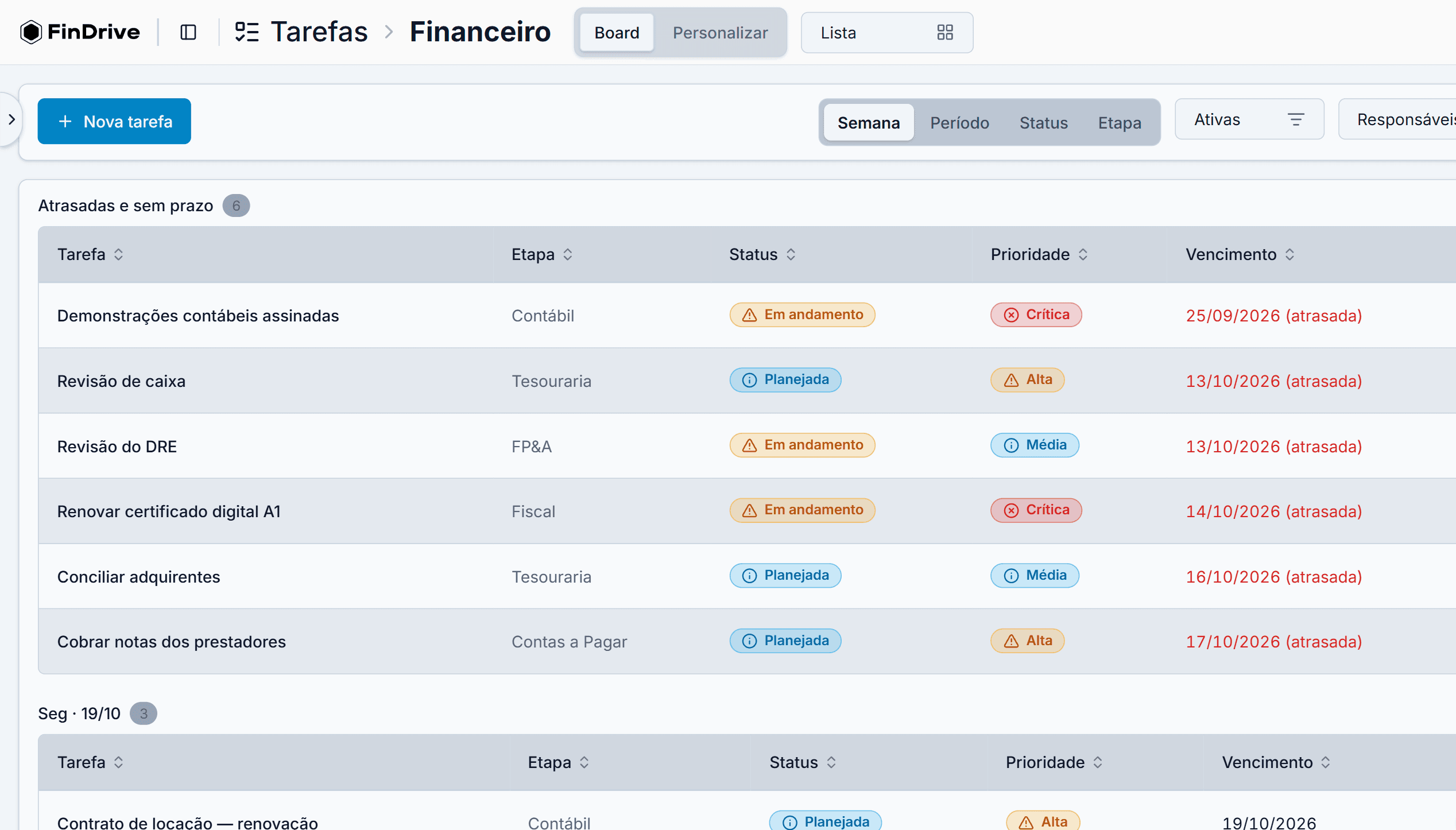
Task: Click the Atrasadas e sem prazo count badge
Action: [x=236, y=205]
